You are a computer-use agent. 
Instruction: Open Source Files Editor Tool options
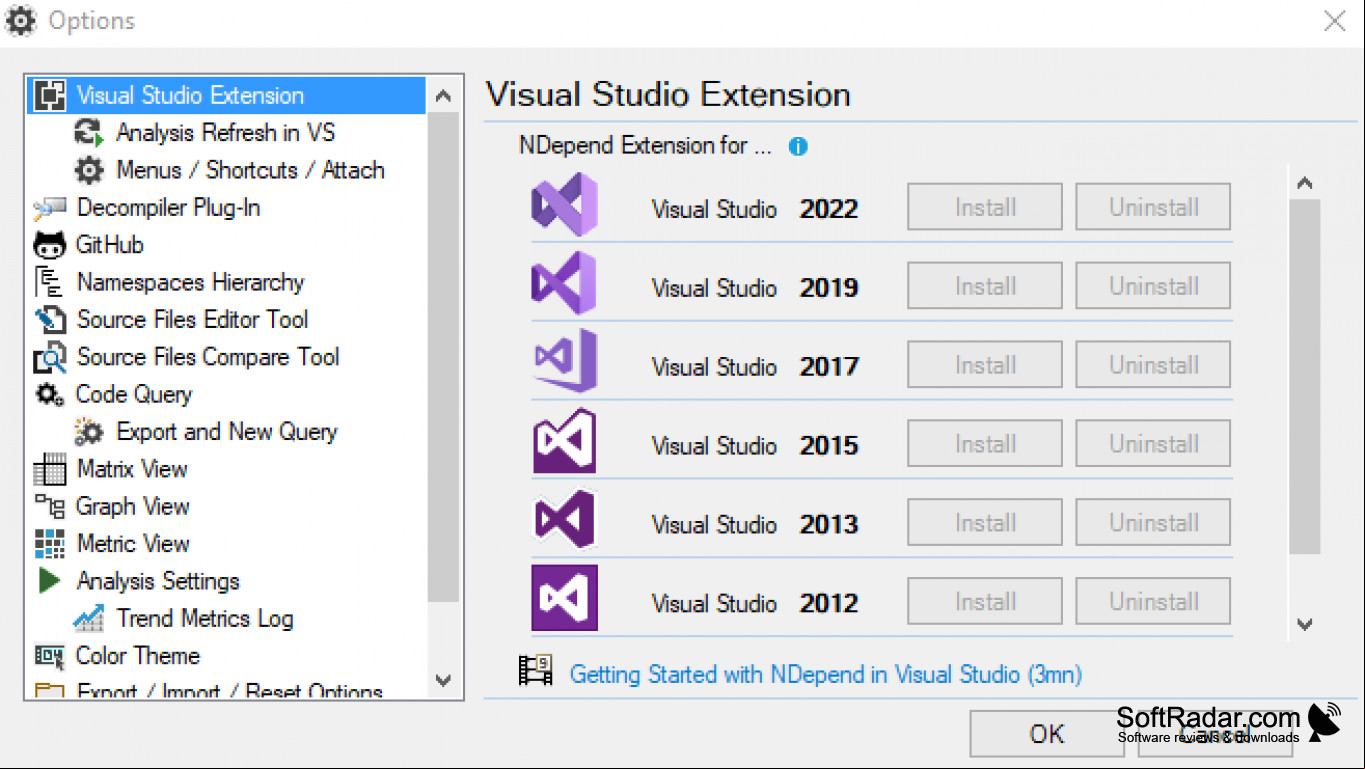pos(192,320)
